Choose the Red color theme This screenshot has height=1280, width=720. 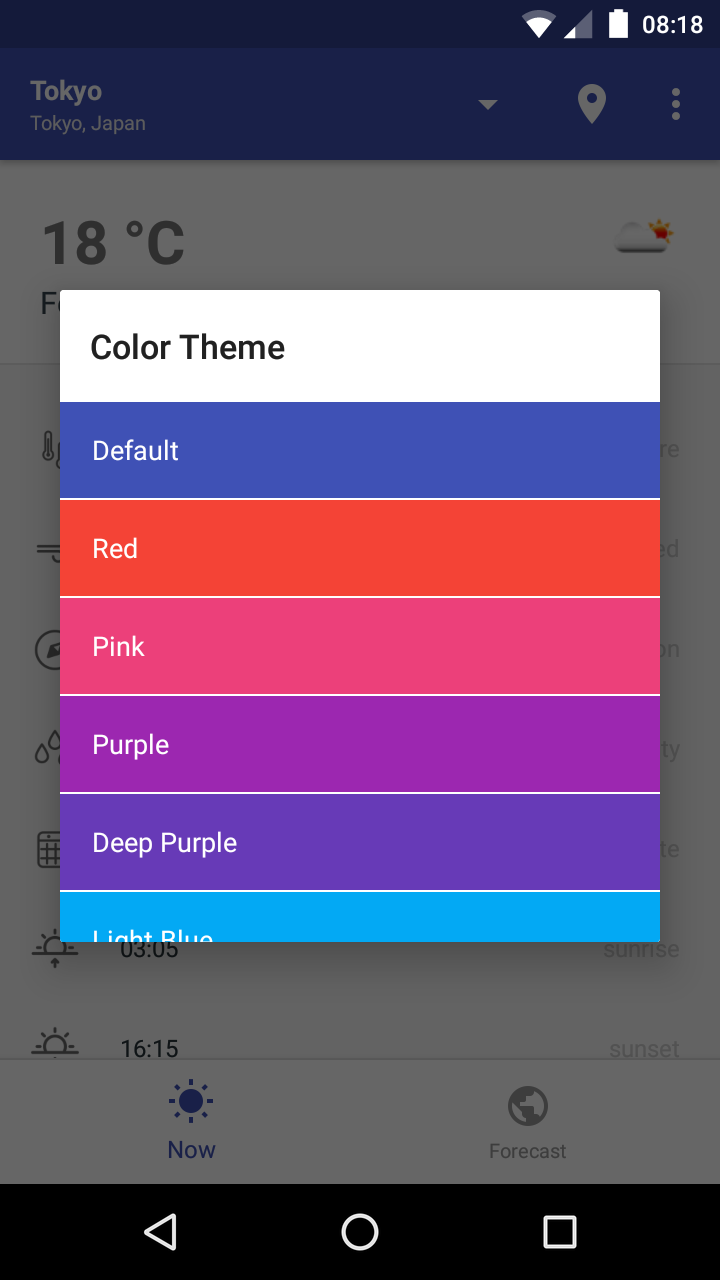[360, 548]
